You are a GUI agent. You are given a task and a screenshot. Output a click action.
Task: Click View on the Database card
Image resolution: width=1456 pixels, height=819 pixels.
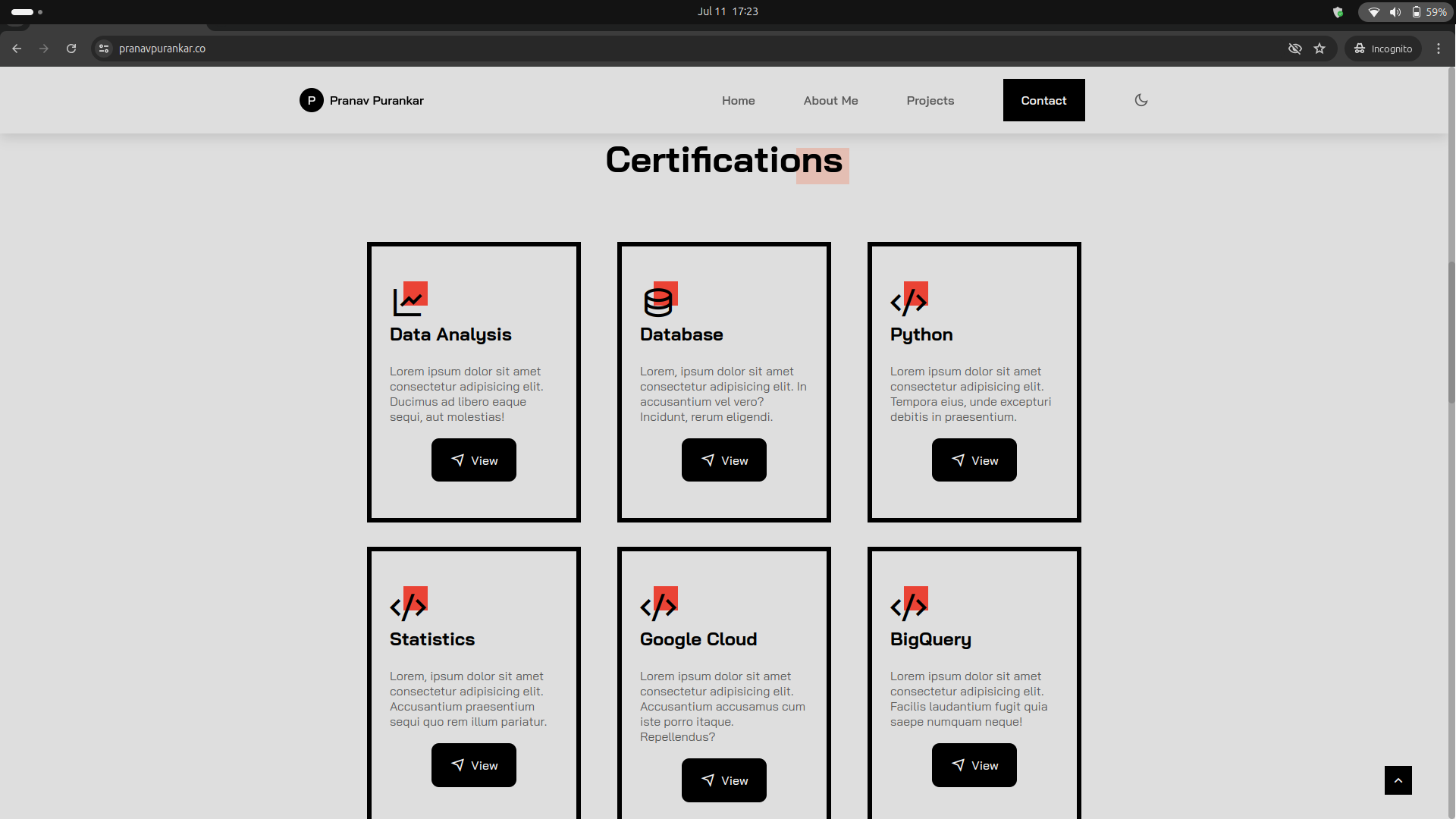click(x=723, y=460)
